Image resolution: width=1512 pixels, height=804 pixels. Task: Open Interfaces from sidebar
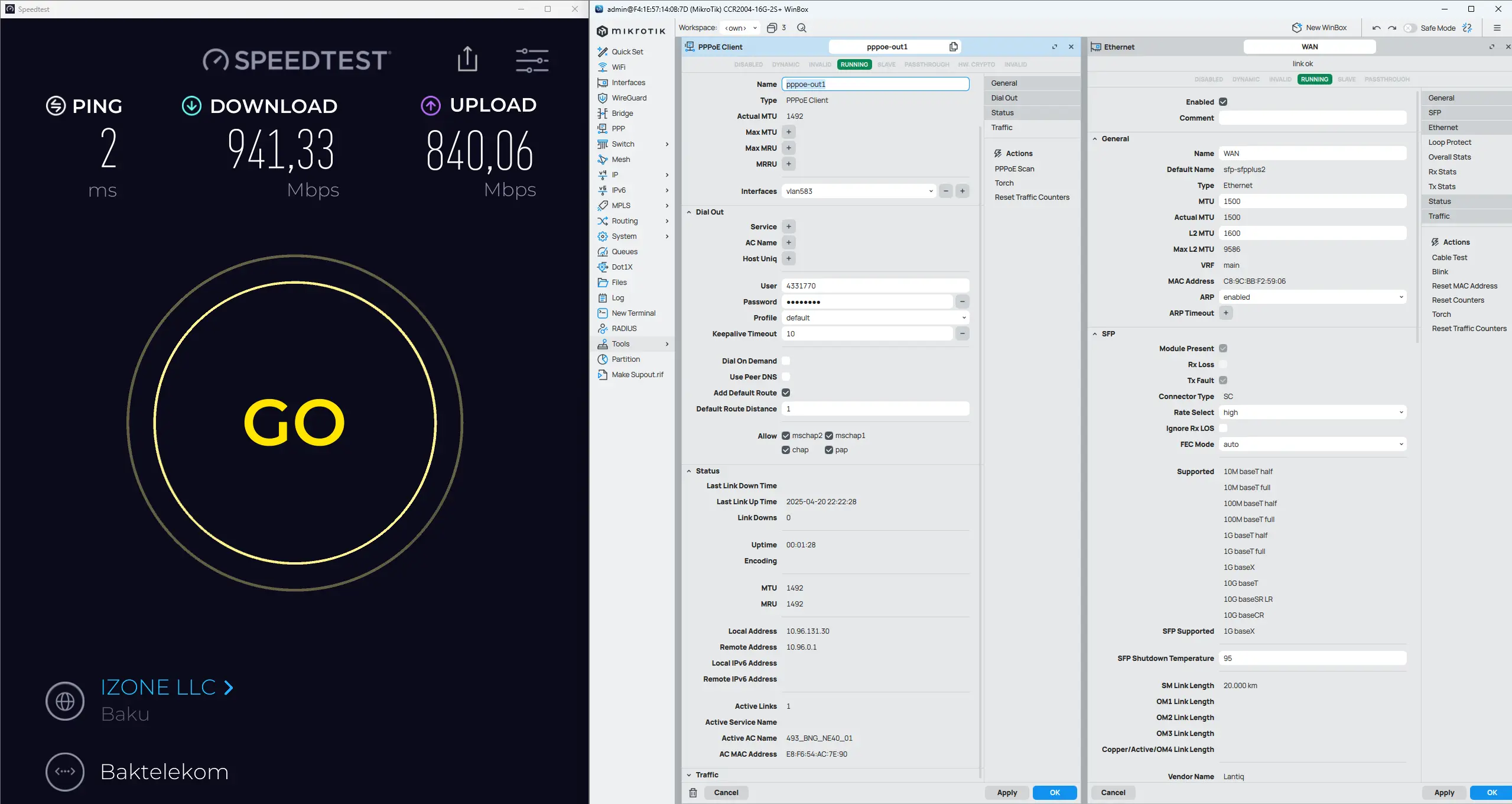[x=628, y=82]
